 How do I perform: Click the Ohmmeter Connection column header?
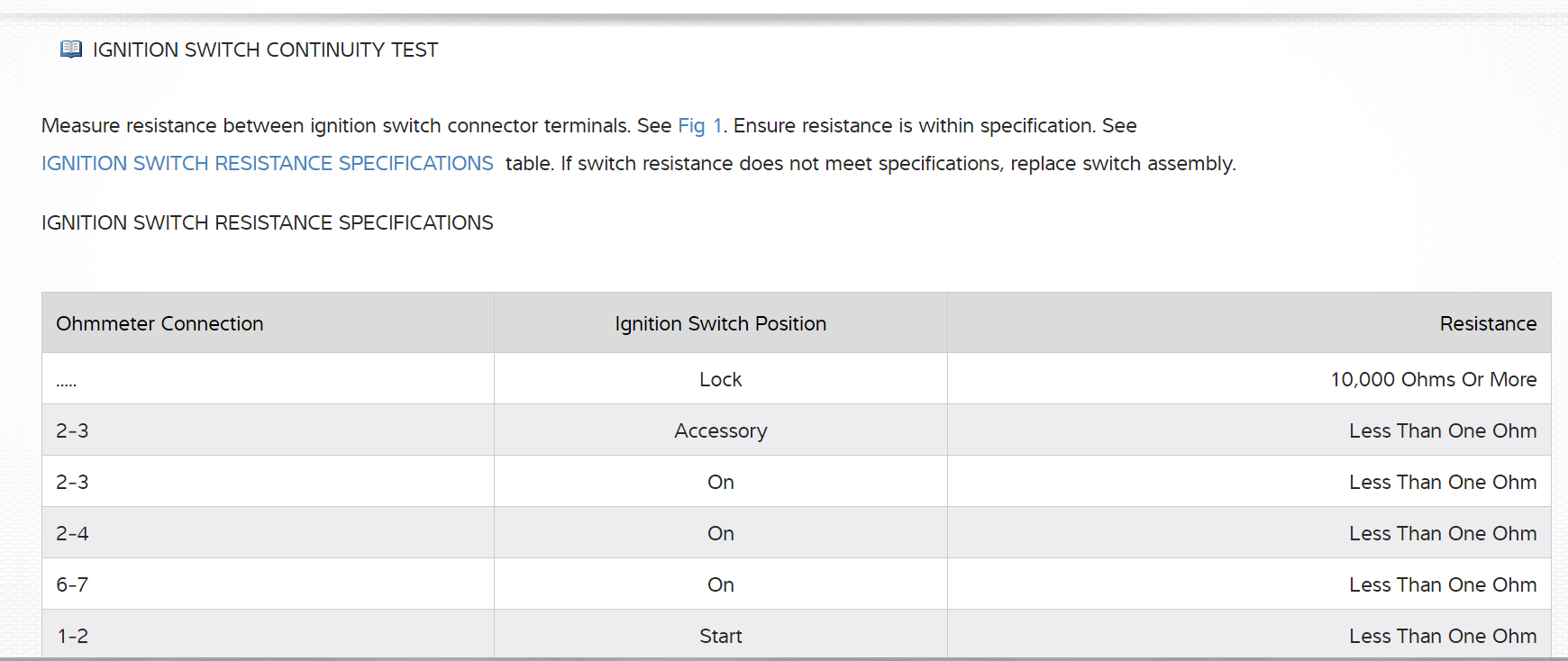point(160,324)
